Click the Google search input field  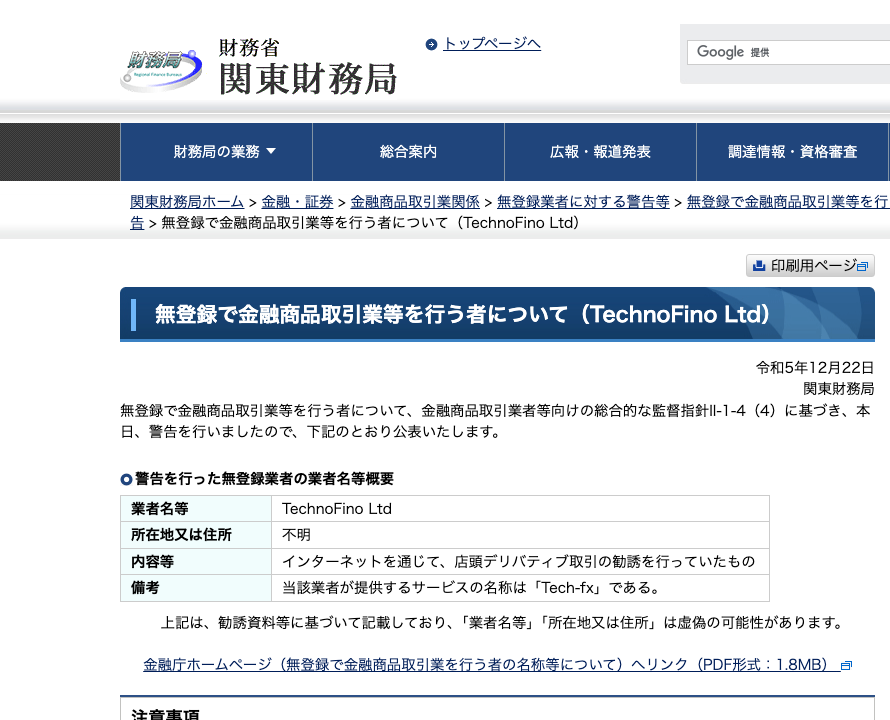789,52
